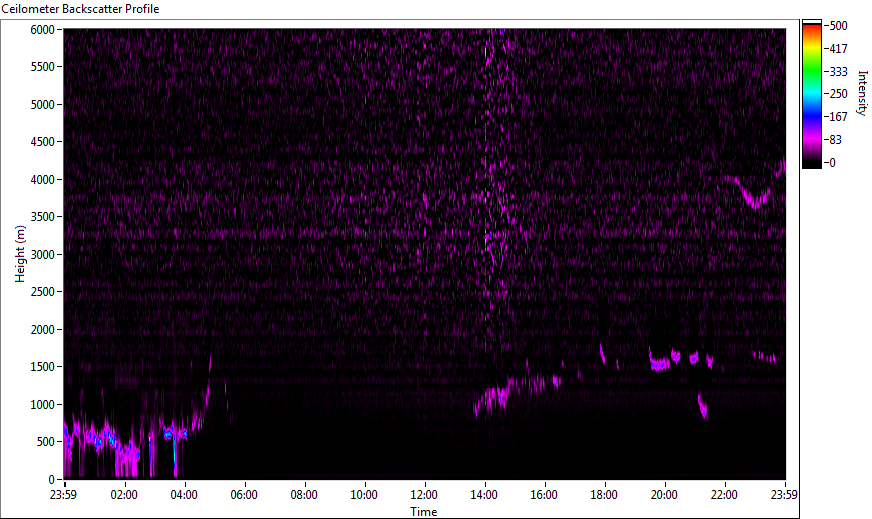Click the 20:00 time axis label

tap(664, 495)
